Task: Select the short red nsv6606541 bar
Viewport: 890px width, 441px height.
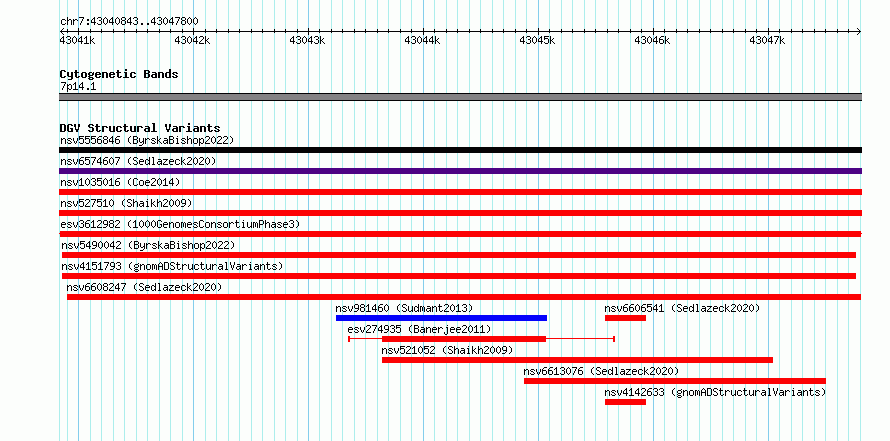Action: point(625,318)
